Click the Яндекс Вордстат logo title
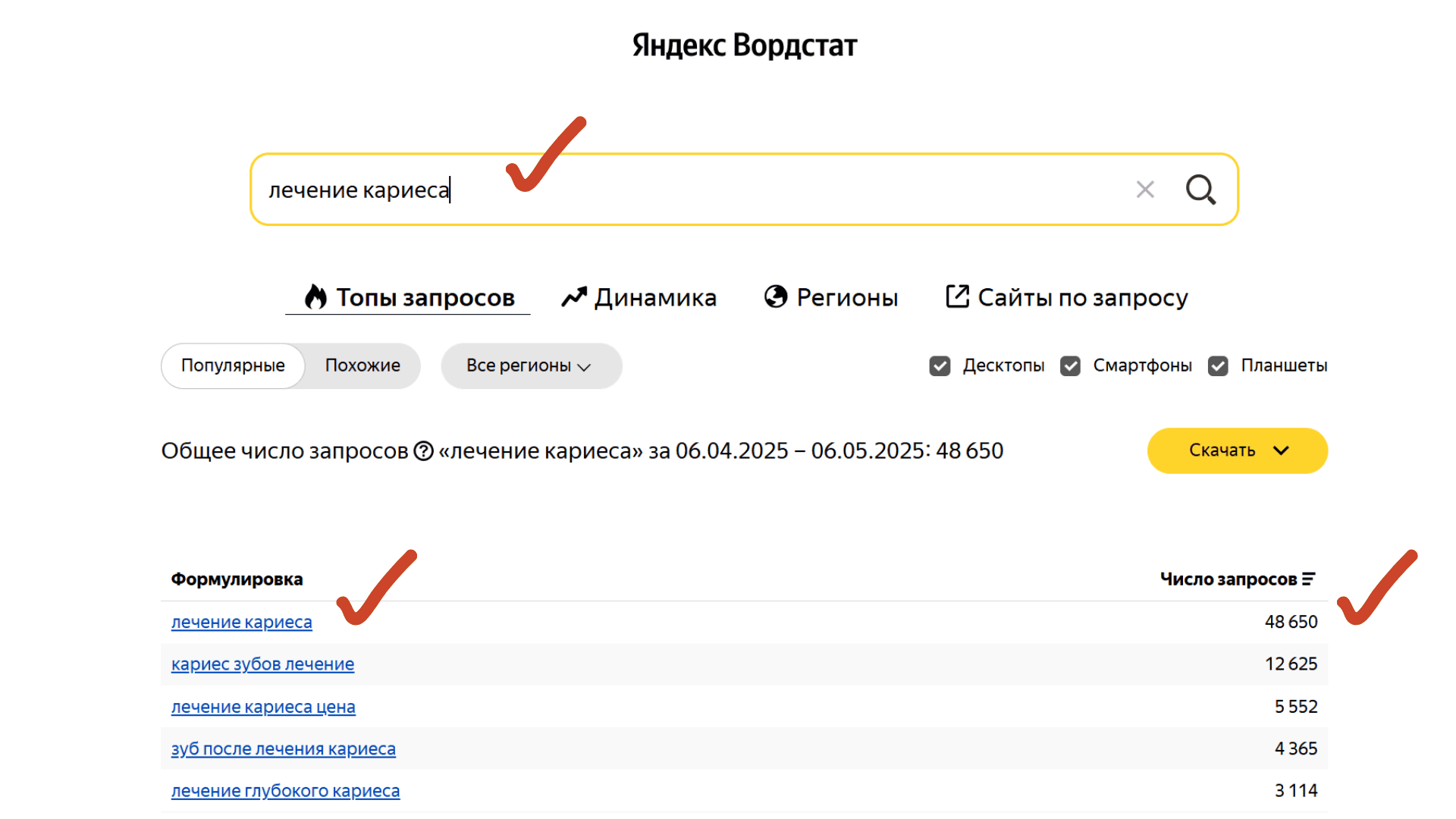The height and width of the screenshot is (819, 1456). (745, 45)
